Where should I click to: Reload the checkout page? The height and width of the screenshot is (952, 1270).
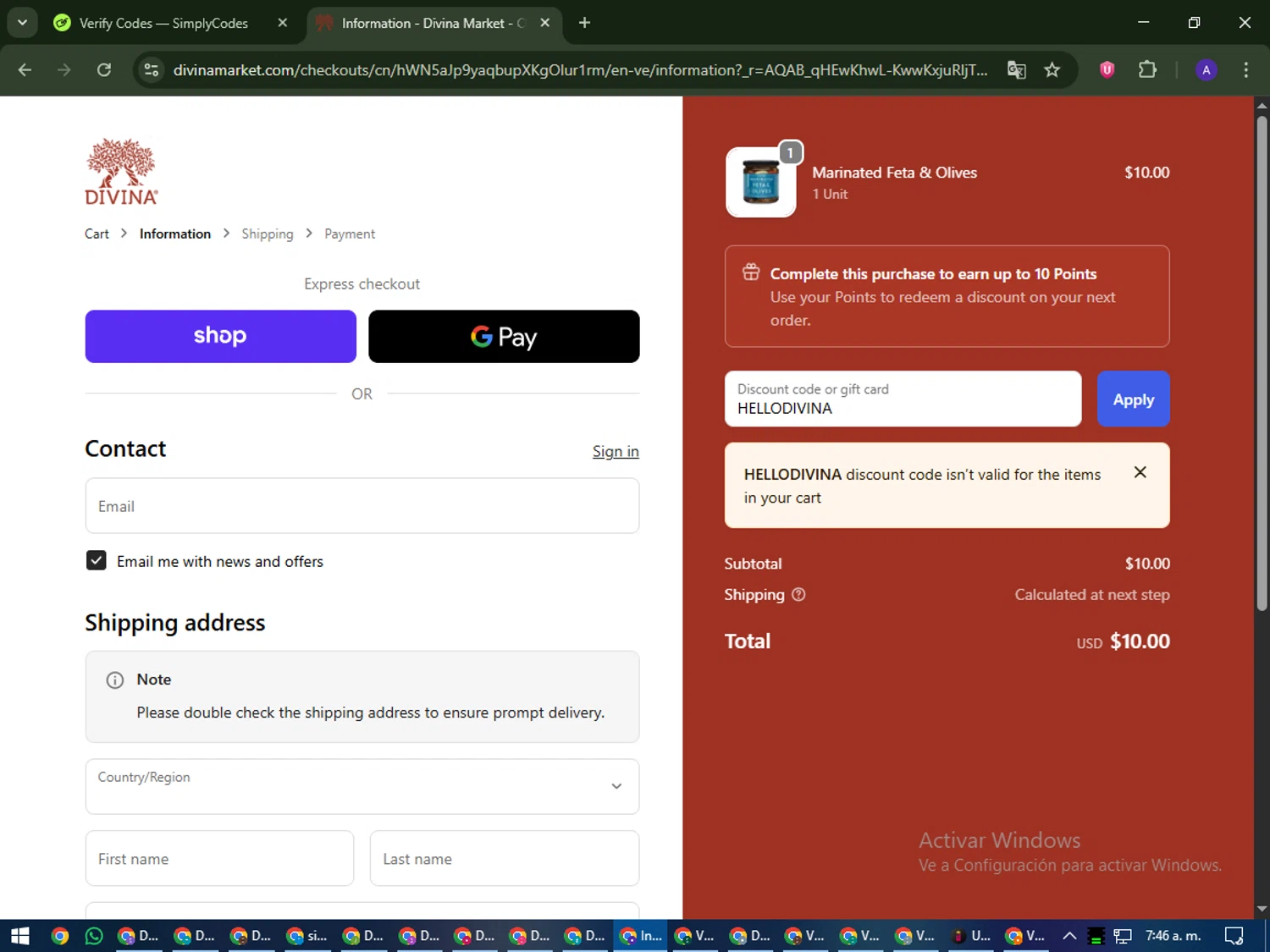click(104, 70)
